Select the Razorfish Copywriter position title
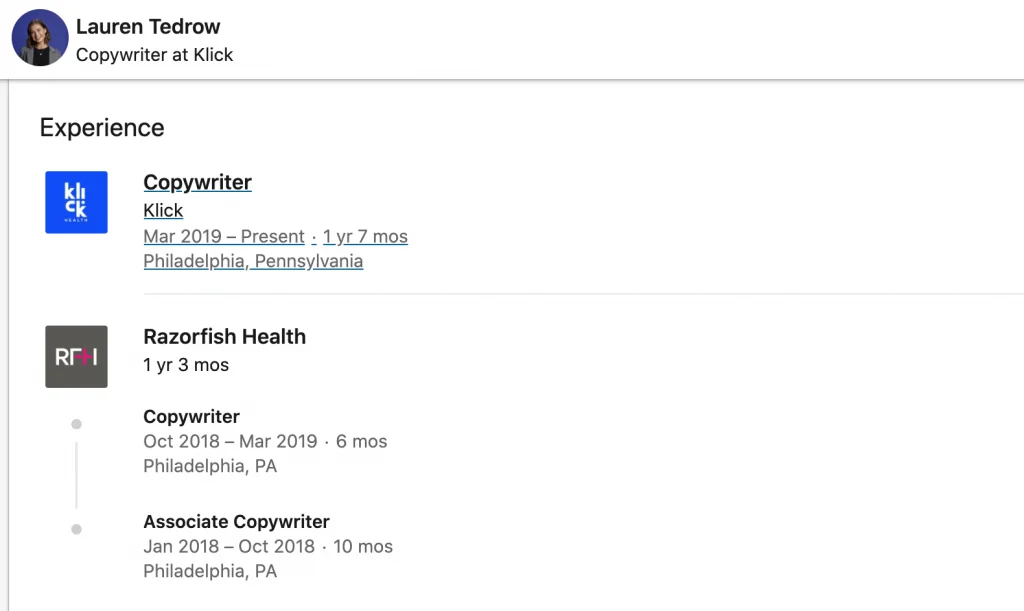Viewport: 1024px width, 611px height. click(x=191, y=417)
